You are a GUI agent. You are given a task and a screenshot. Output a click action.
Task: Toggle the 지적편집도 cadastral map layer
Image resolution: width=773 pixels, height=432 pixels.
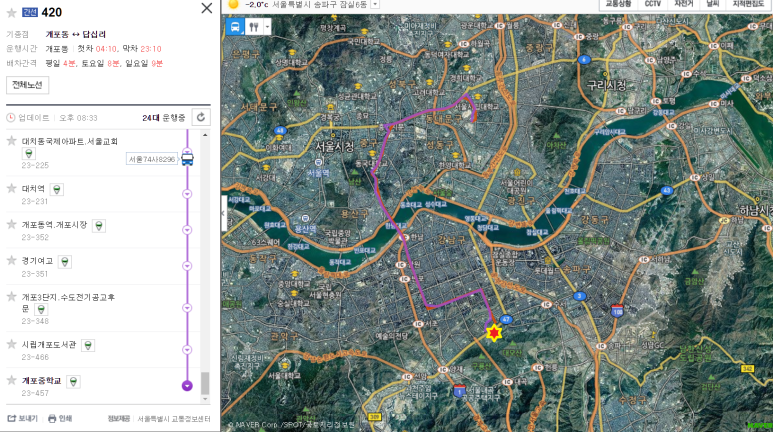tap(748, 4)
